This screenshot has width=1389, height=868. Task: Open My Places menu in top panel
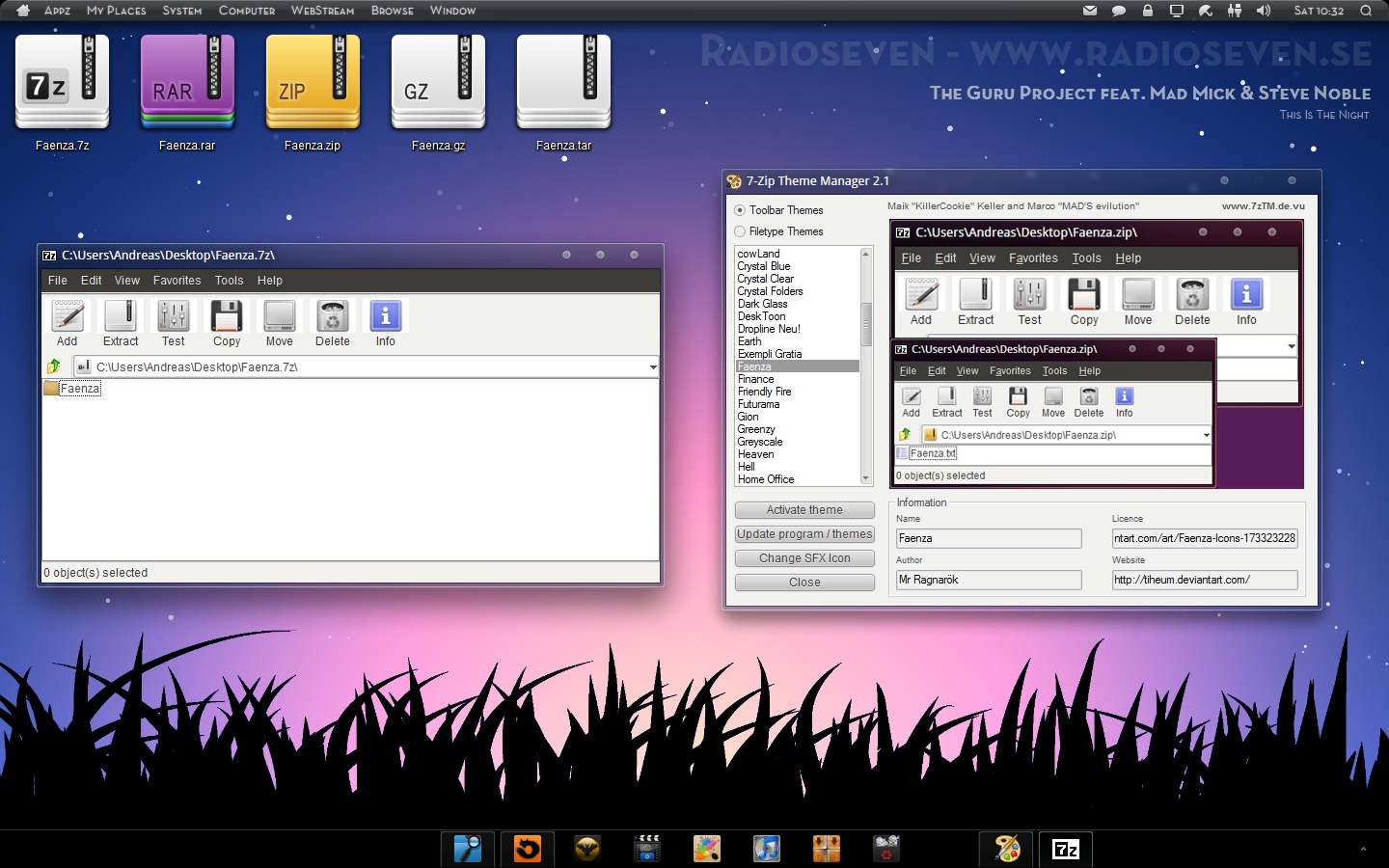click(117, 11)
